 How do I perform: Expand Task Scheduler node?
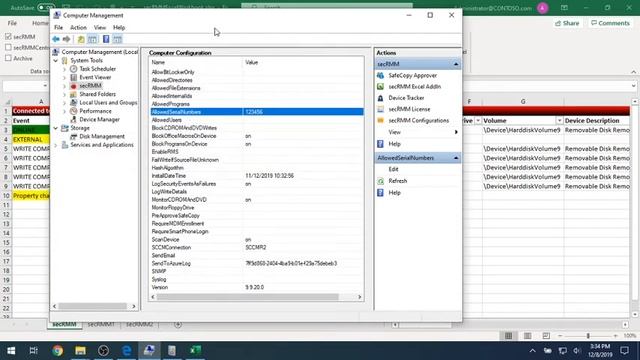click(x=64, y=69)
